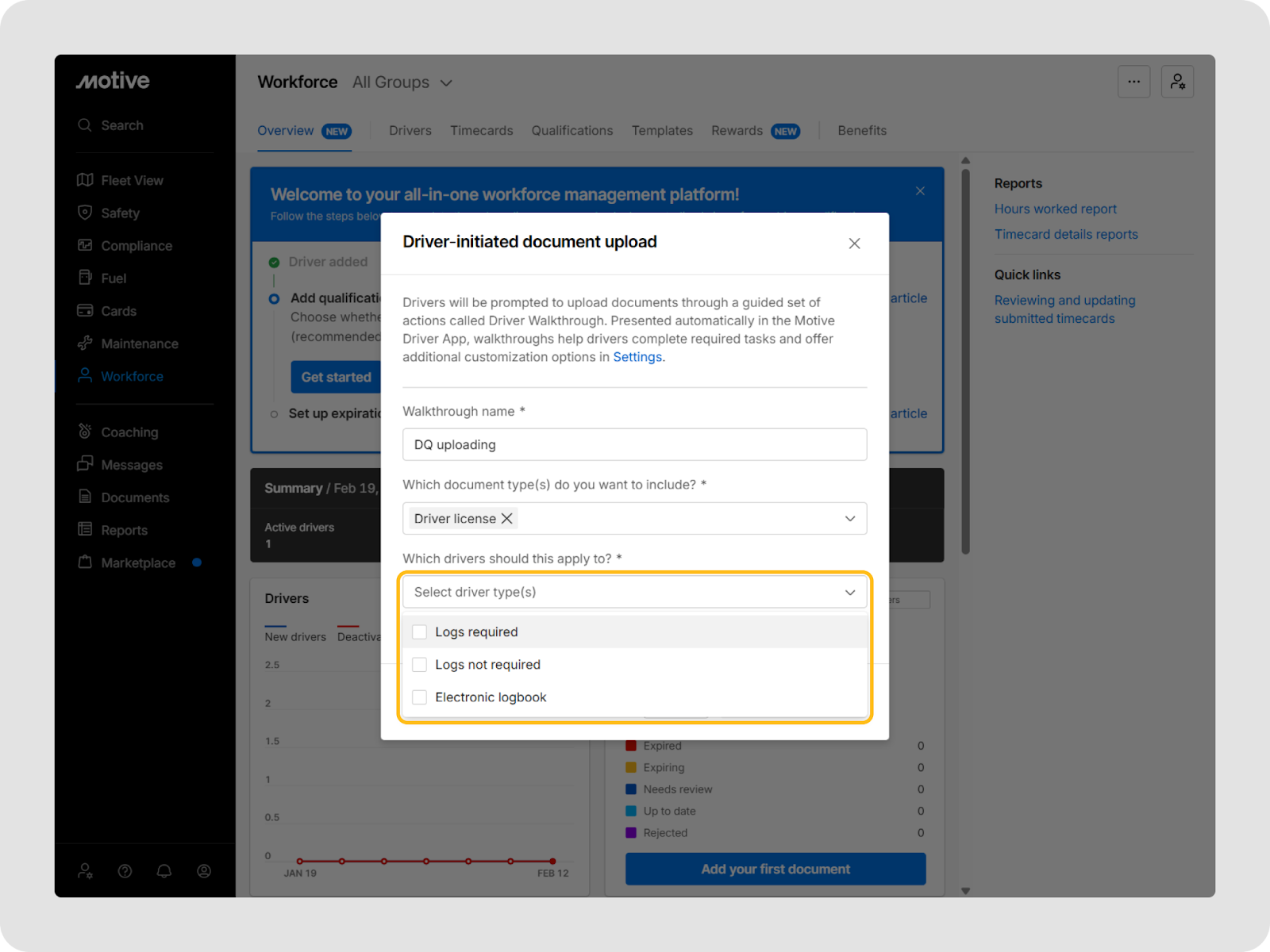Open the document type dropdown
The image size is (1270, 952).
point(850,519)
